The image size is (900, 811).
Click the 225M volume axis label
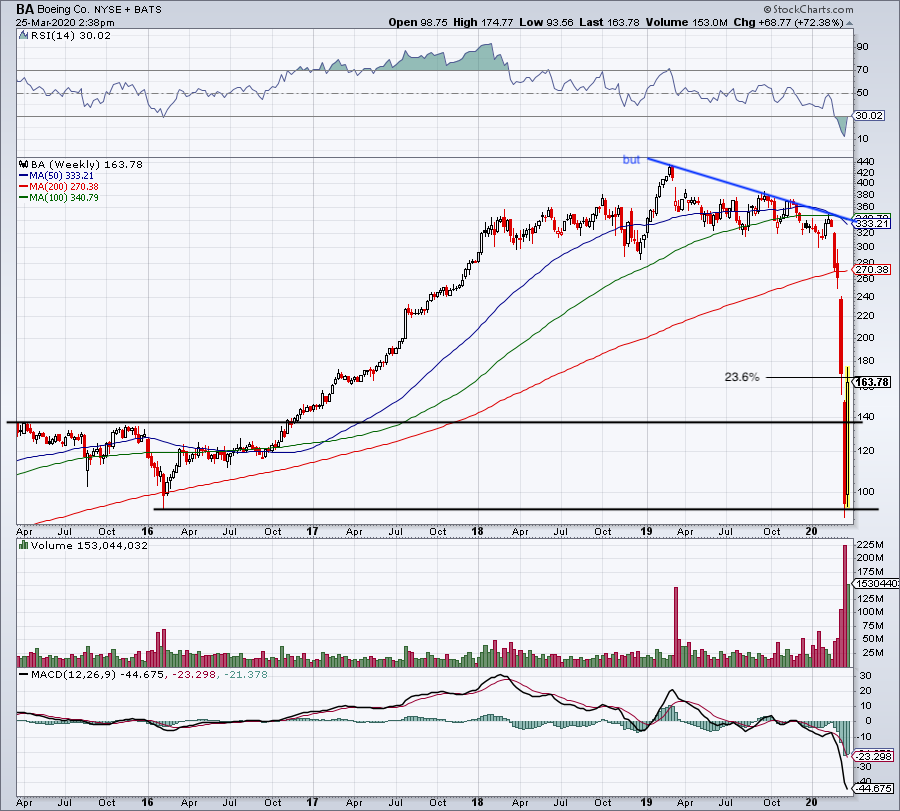click(870, 545)
